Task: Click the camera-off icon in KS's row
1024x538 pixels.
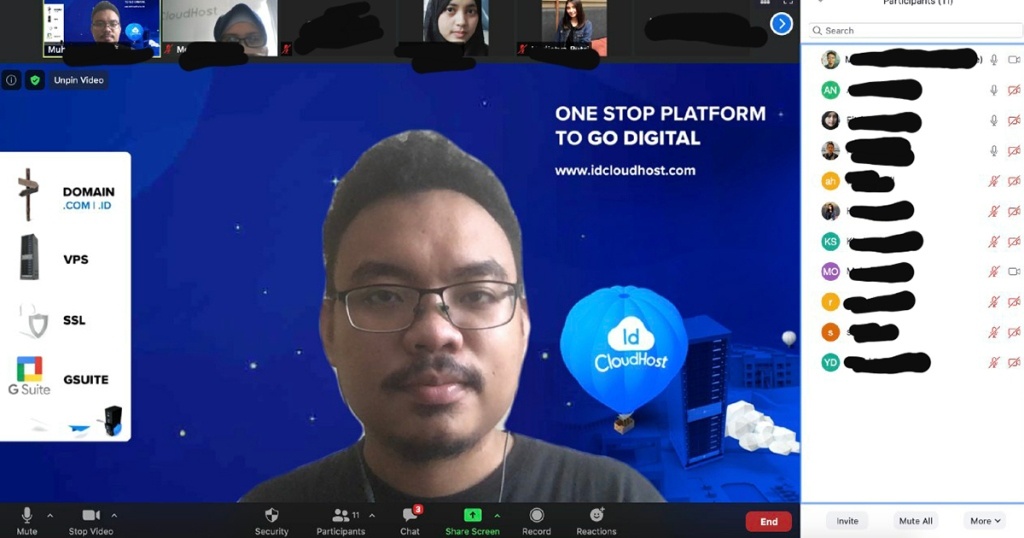Action: (x=1014, y=242)
